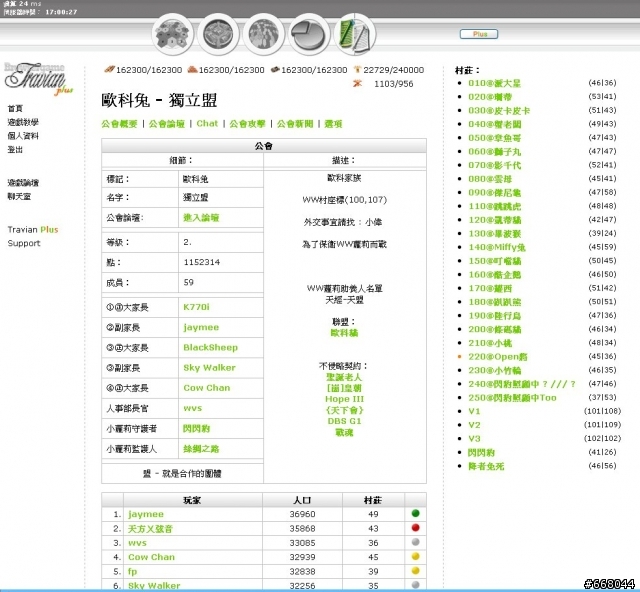Open the row 2 player name link
This screenshot has height=592, width=640.
150,529
